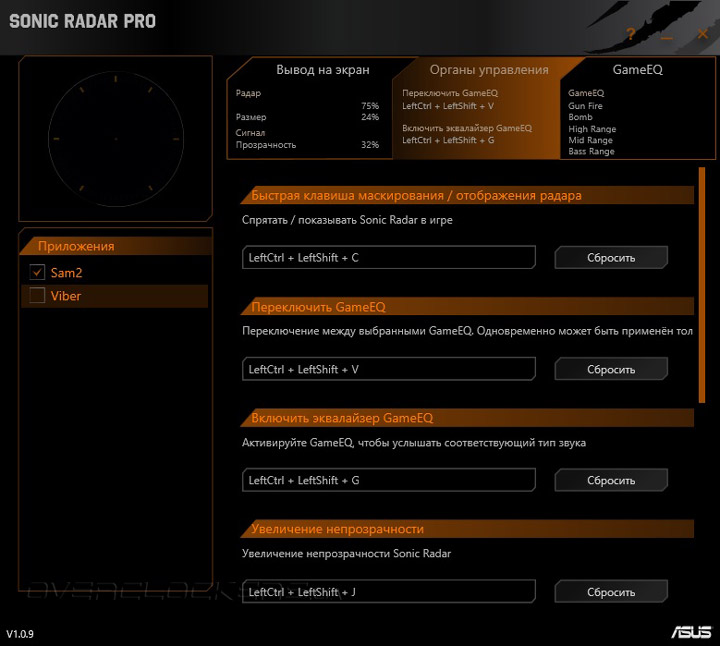
Task: Click the Gun Fire entry in GameEQ tab
Action: pos(585,106)
